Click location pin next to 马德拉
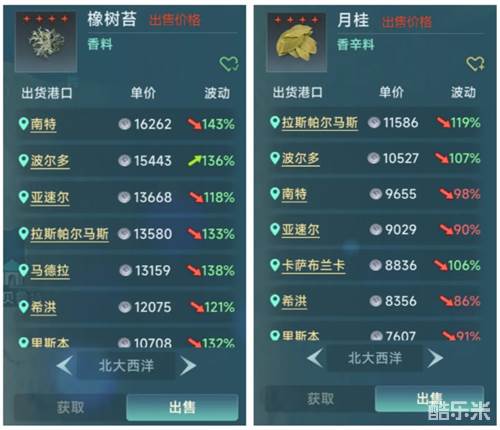The width and height of the screenshot is (500, 430). click(23, 270)
